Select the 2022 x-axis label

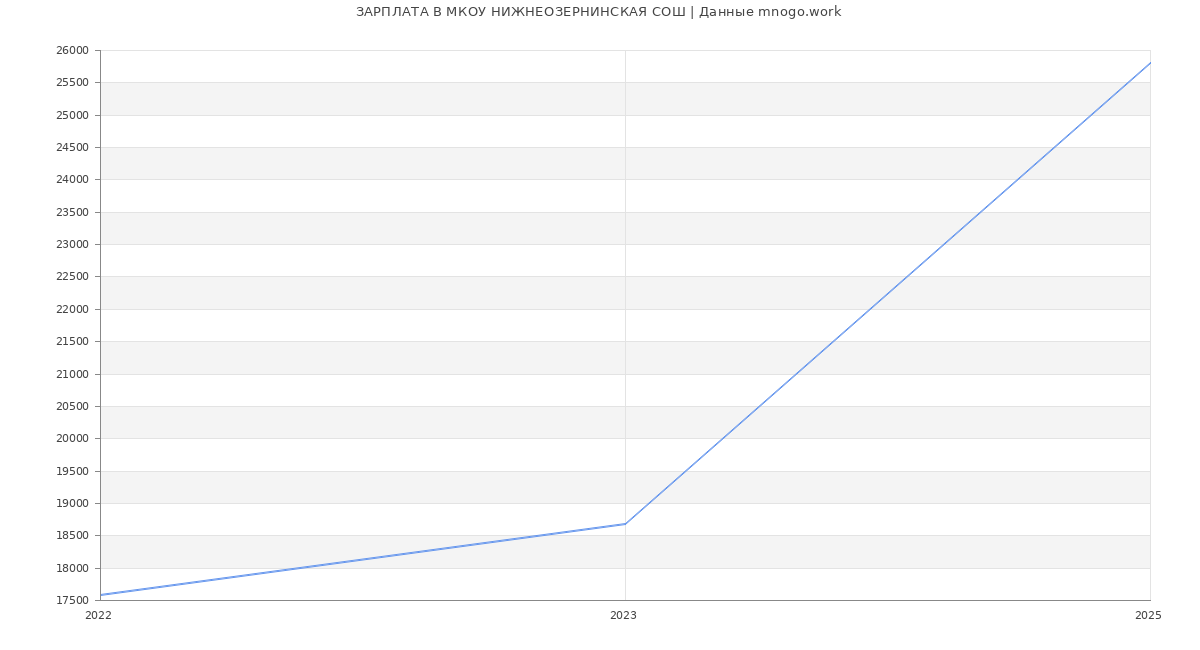[99, 616]
